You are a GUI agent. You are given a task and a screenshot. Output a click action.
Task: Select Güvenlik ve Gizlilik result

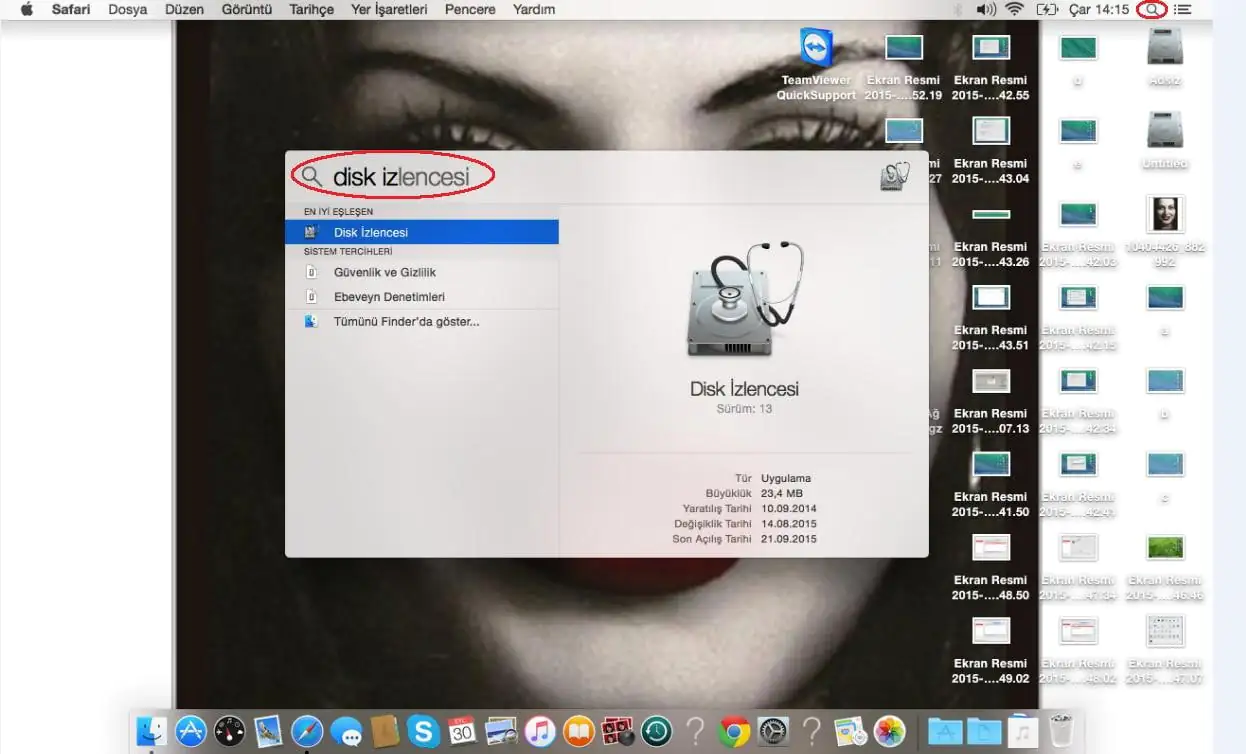pos(384,272)
